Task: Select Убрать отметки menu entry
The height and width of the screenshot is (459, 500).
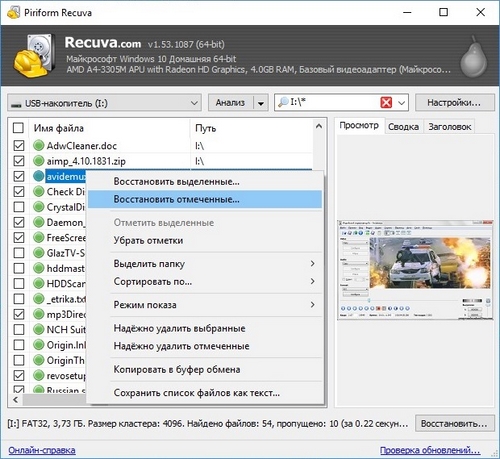Action: pyautogui.click(x=205, y=240)
